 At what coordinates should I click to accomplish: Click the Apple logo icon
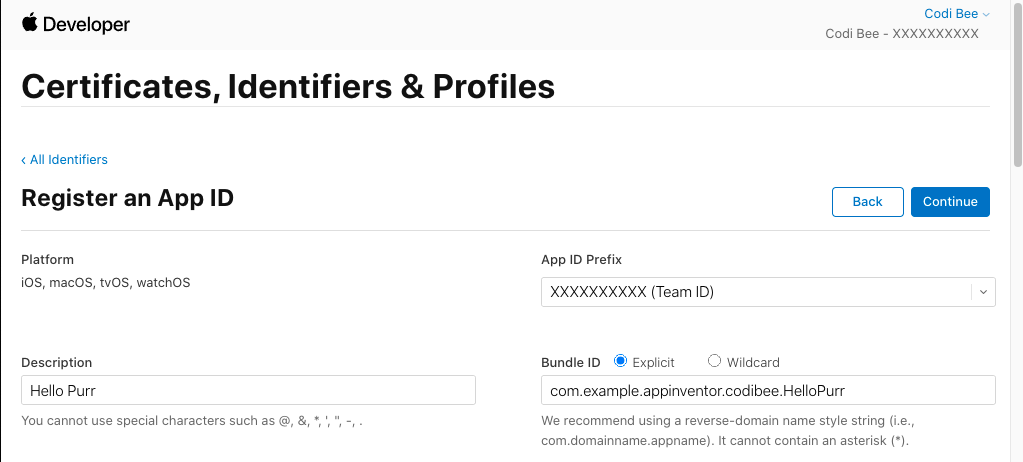click(29, 22)
